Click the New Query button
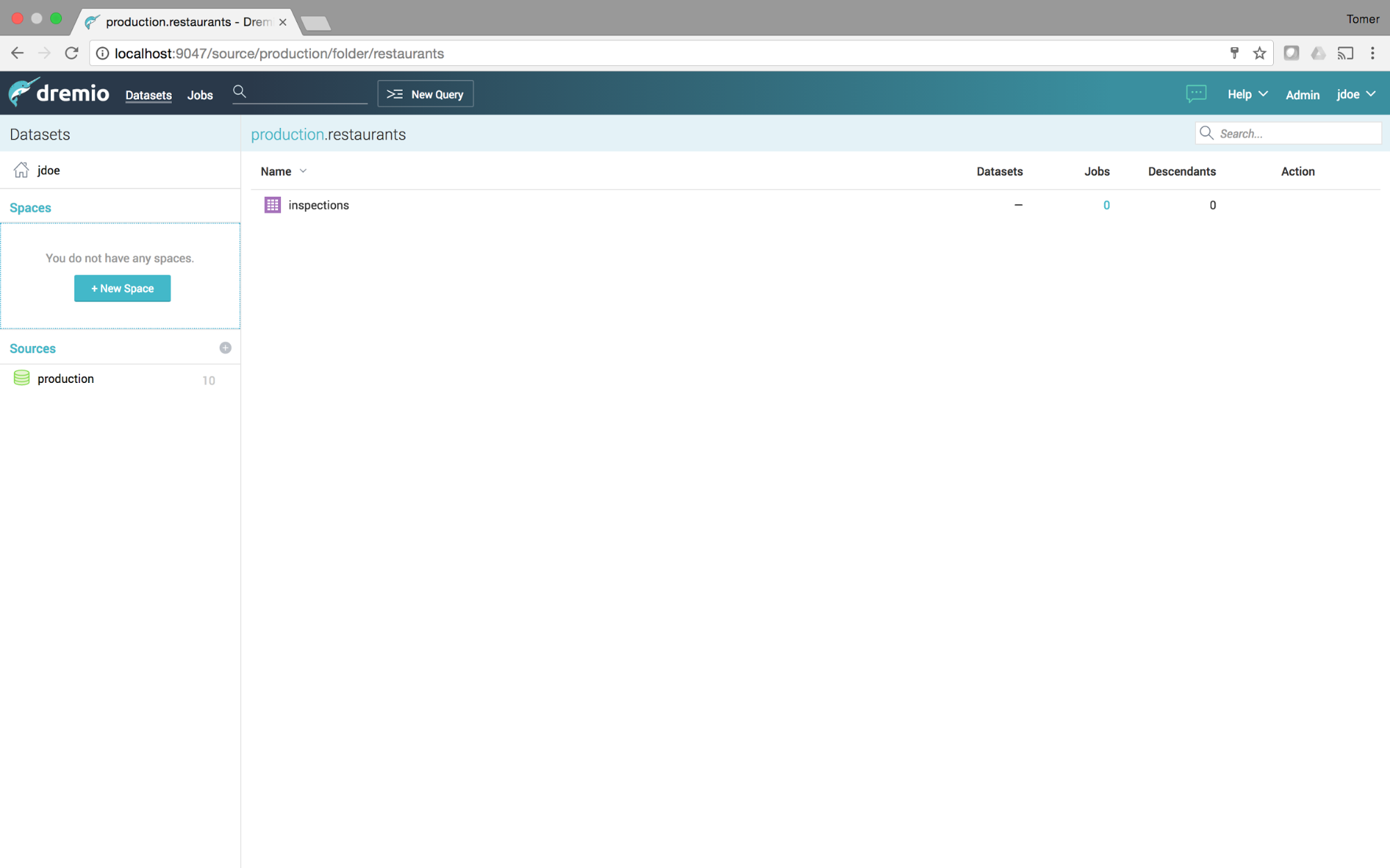Viewport: 1390px width, 868px height. [x=425, y=95]
